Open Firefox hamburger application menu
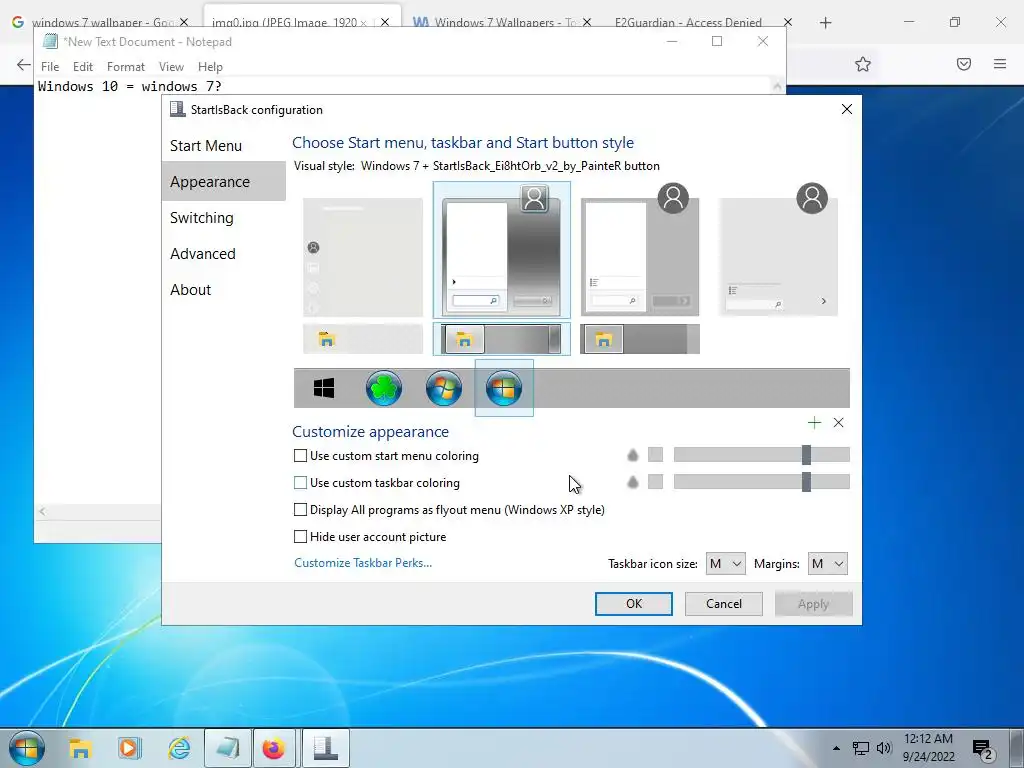Screen dimensions: 1024x768 pyautogui.click(x=1000, y=64)
